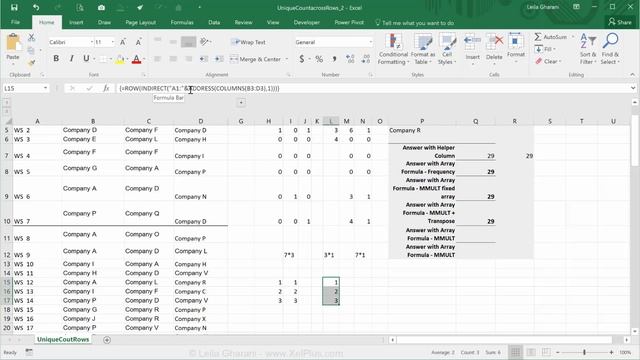The width and height of the screenshot is (640, 360).
Task: Increase font size with larger A icon
Action: (x=123, y=42)
